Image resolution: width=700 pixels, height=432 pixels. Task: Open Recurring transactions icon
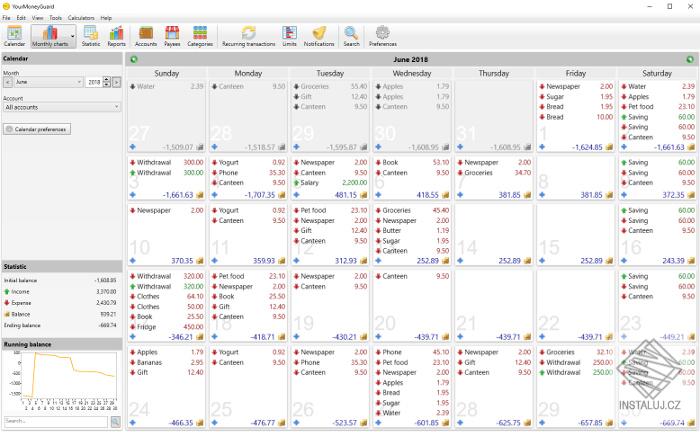[x=249, y=36]
